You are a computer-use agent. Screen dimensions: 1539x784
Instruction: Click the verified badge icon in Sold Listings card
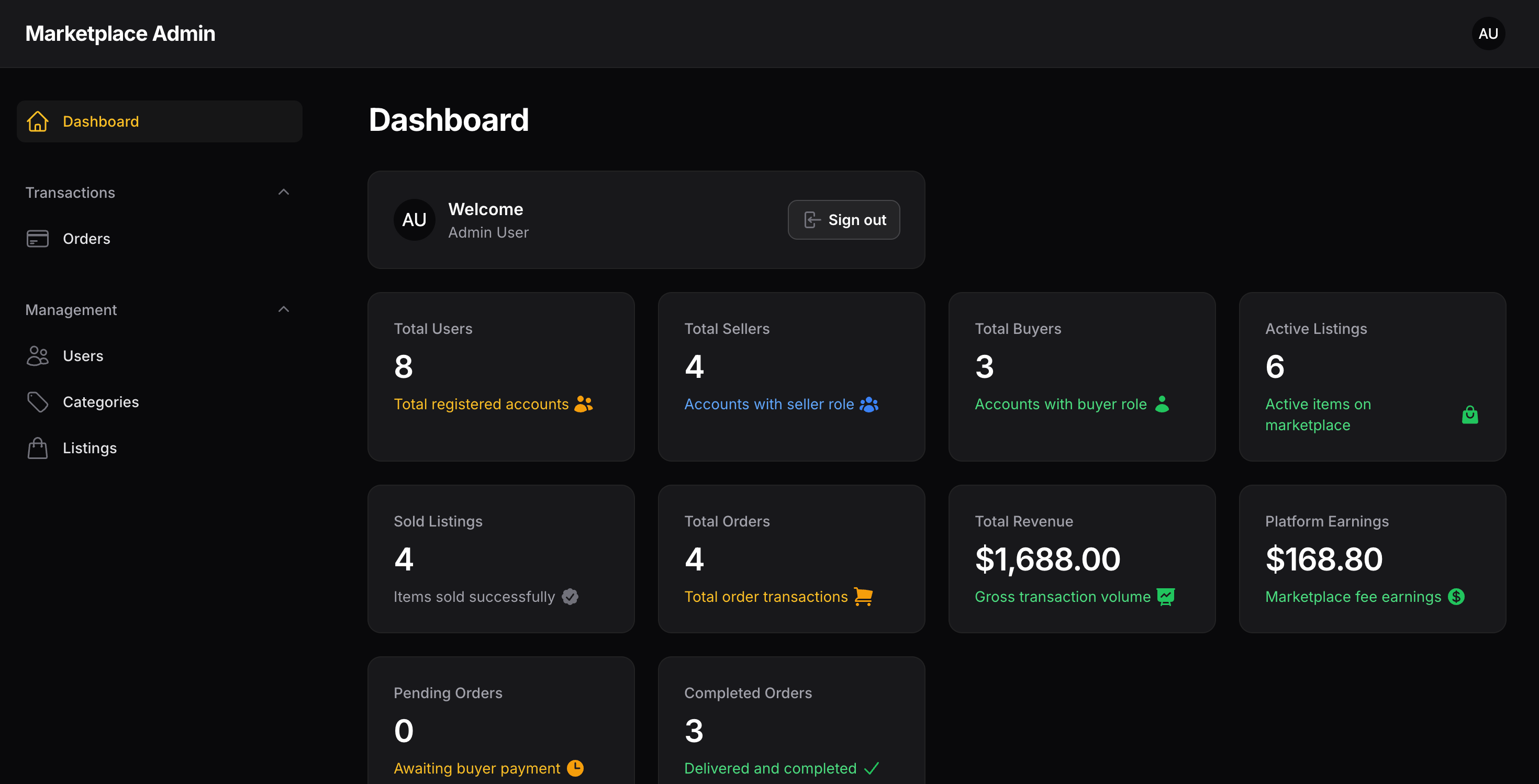coord(570,597)
